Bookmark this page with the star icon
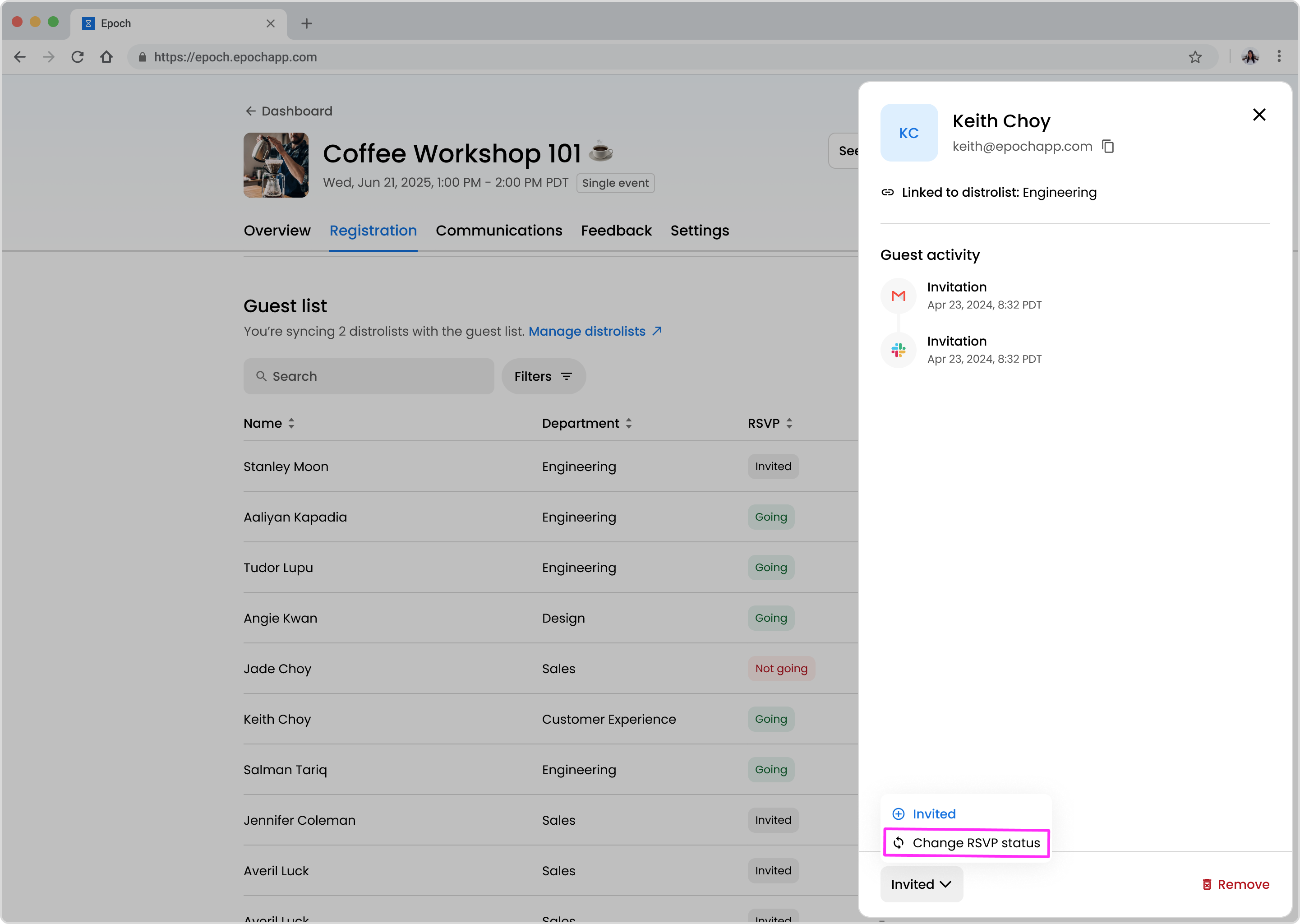 [x=1195, y=57]
